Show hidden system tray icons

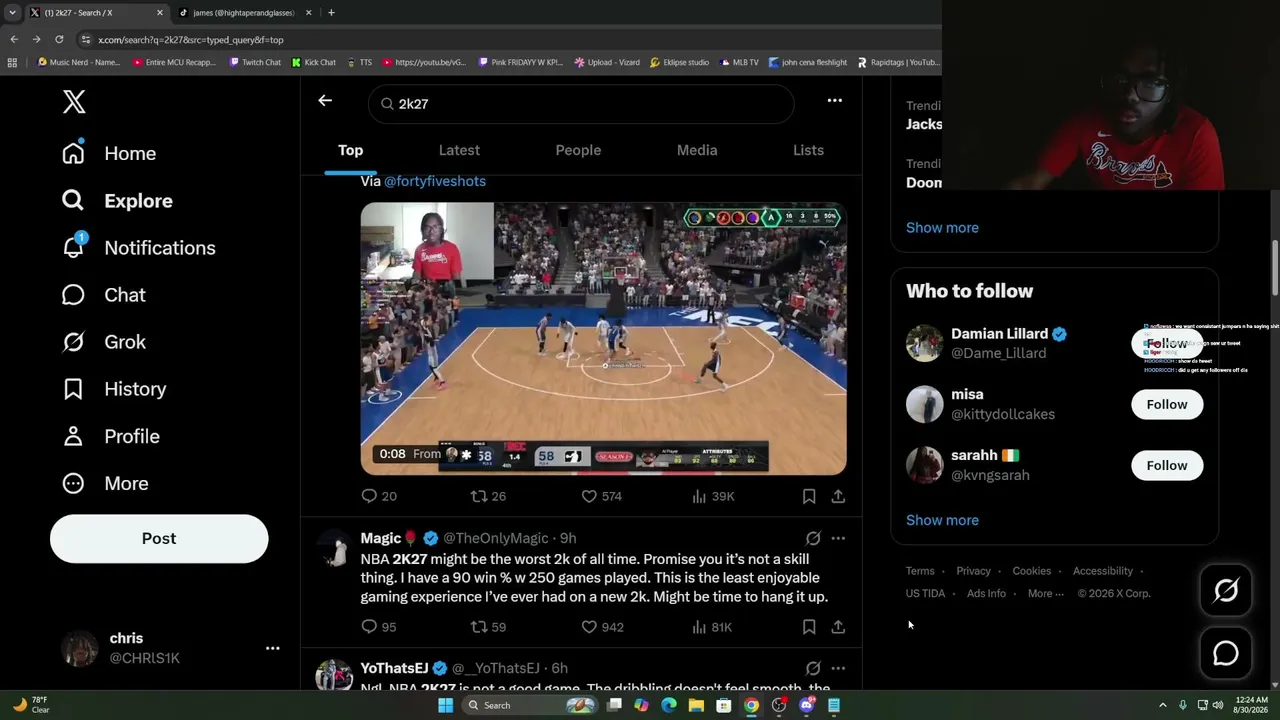coord(1162,705)
